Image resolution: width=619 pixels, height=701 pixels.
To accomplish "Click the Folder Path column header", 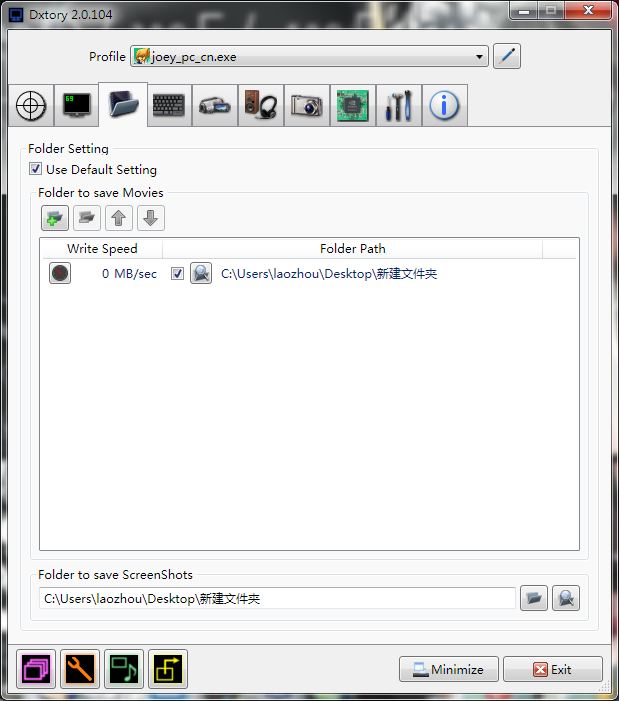I will coord(353,249).
